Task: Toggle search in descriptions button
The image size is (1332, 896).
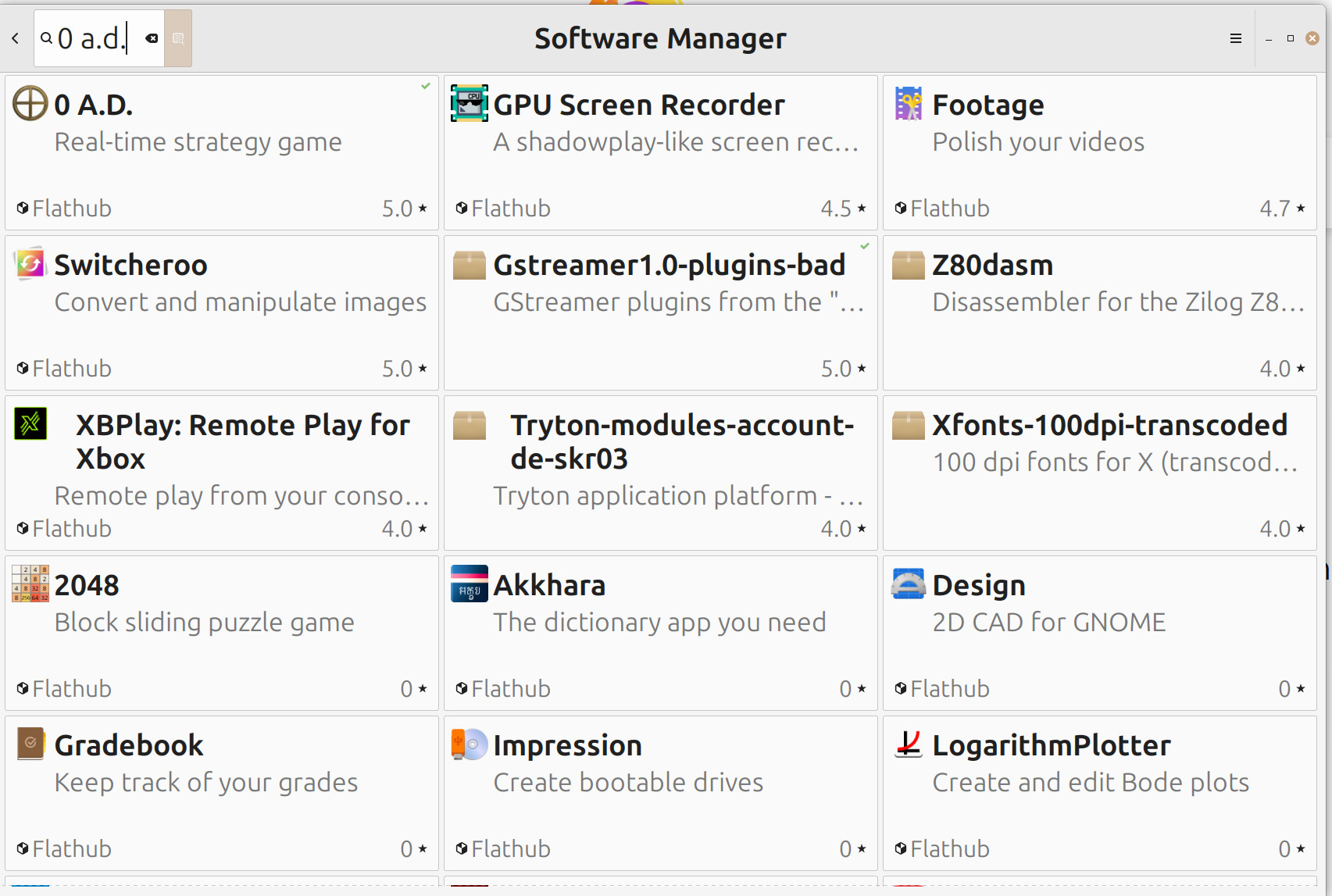Action: [x=178, y=38]
